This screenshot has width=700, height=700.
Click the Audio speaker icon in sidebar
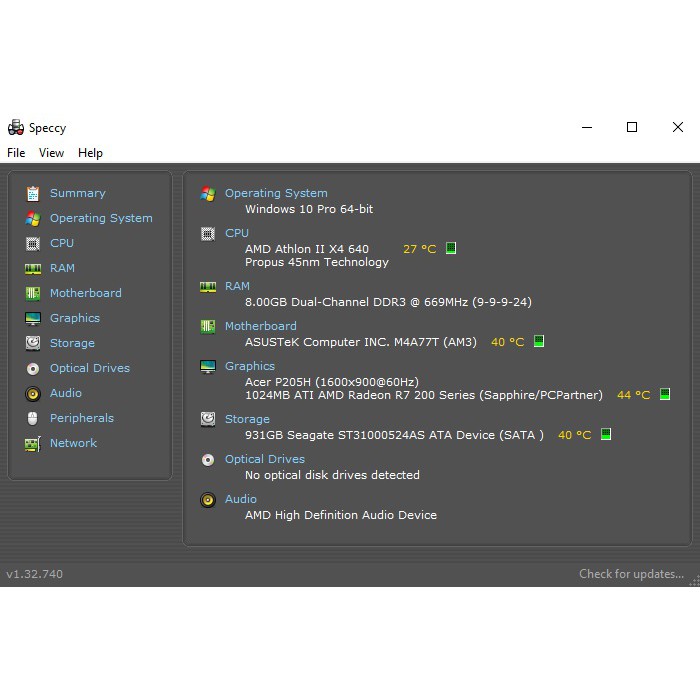pyautogui.click(x=33, y=394)
